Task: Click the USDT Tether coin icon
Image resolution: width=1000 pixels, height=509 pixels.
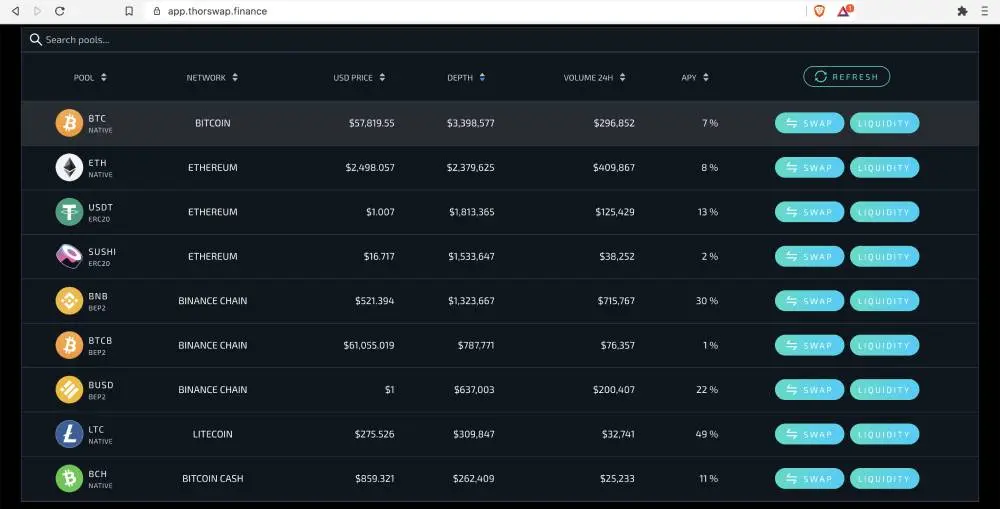Action: [x=69, y=212]
